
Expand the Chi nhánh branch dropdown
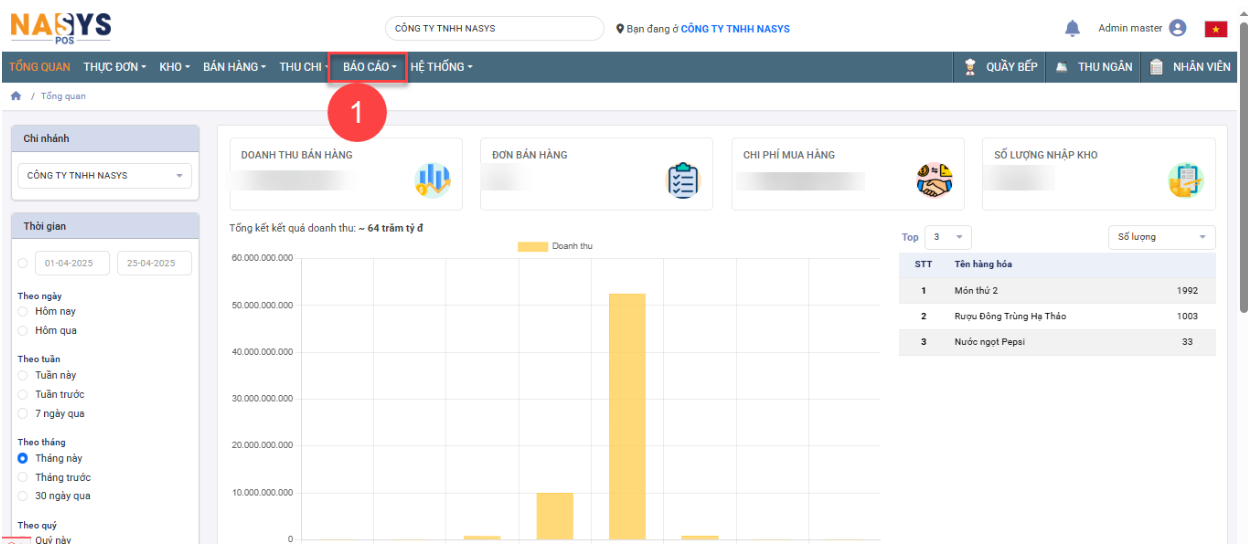(104, 176)
